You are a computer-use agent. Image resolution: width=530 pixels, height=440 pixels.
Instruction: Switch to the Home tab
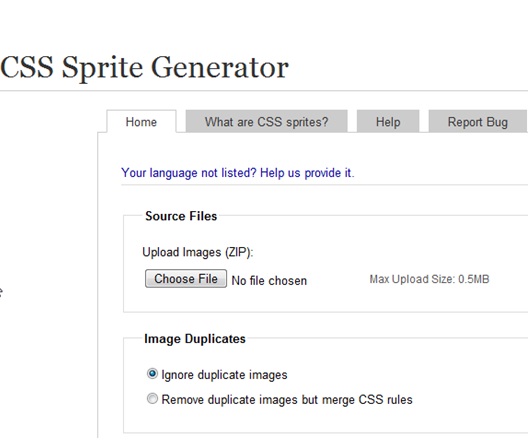[x=141, y=122]
